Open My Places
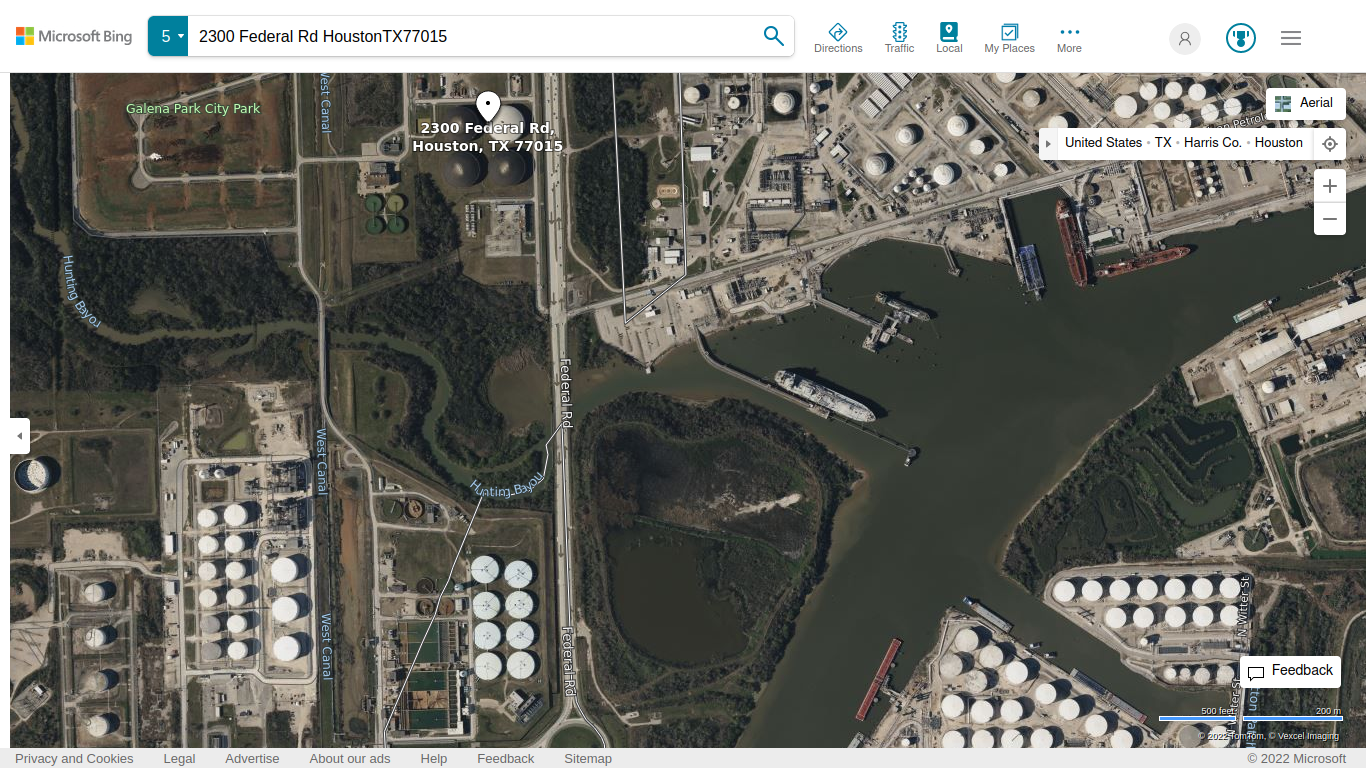This screenshot has height=768, width=1366. pyautogui.click(x=1009, y=38)
